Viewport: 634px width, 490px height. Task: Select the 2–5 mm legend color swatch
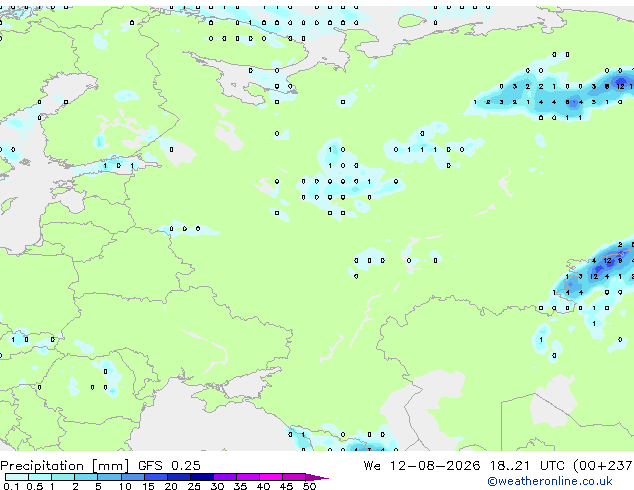click(86, 477)
